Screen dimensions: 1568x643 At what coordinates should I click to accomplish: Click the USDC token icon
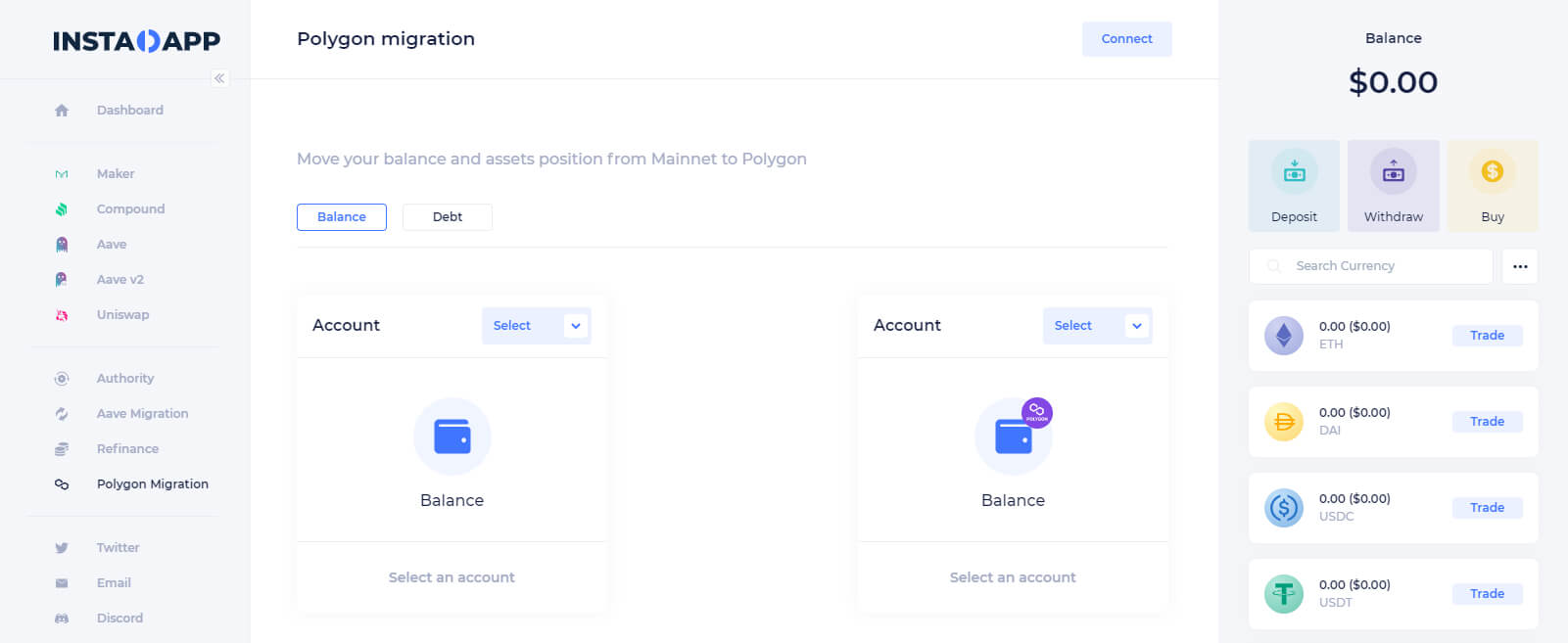tap(1283, 508)
